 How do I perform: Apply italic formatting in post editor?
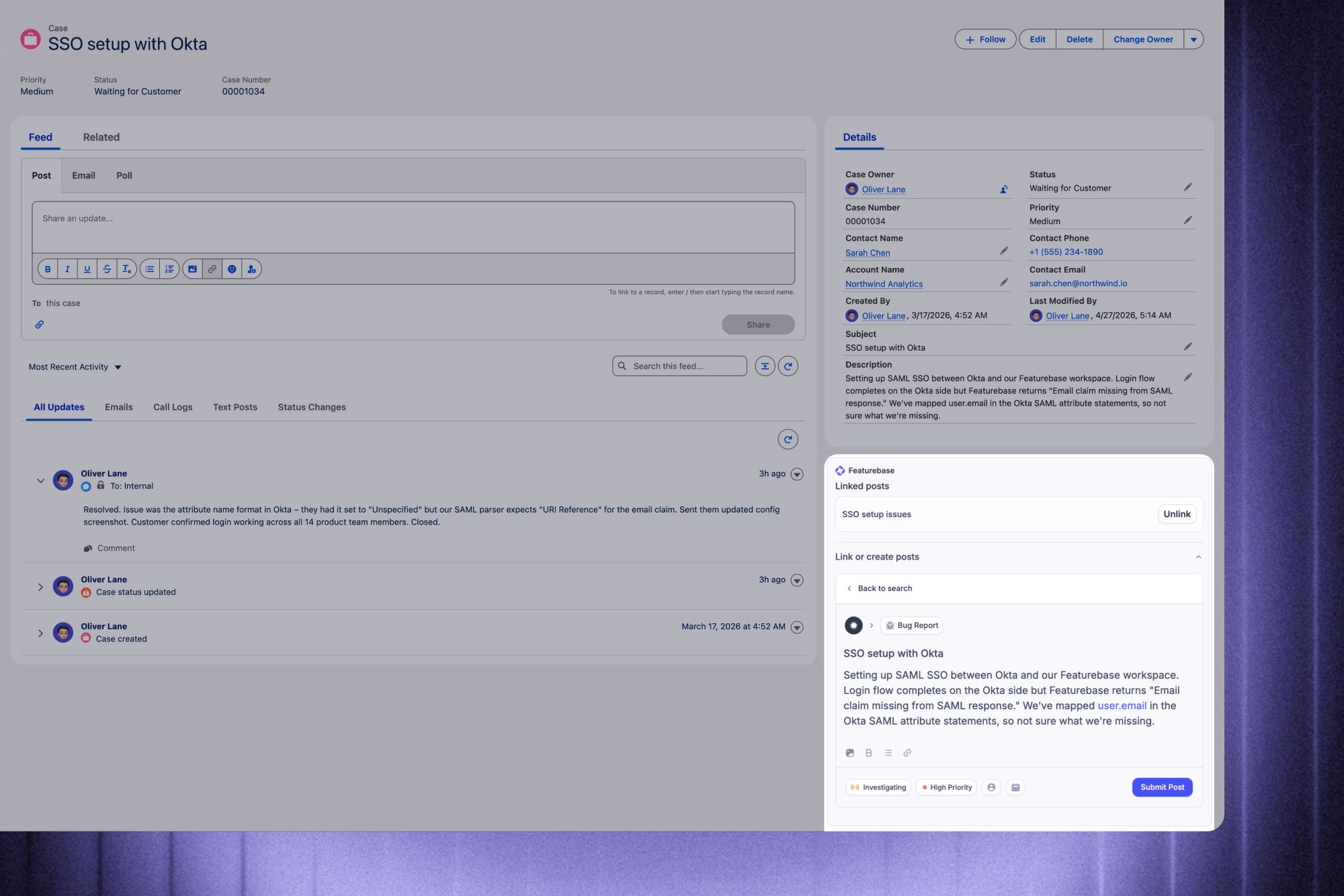tap(67, 269)
